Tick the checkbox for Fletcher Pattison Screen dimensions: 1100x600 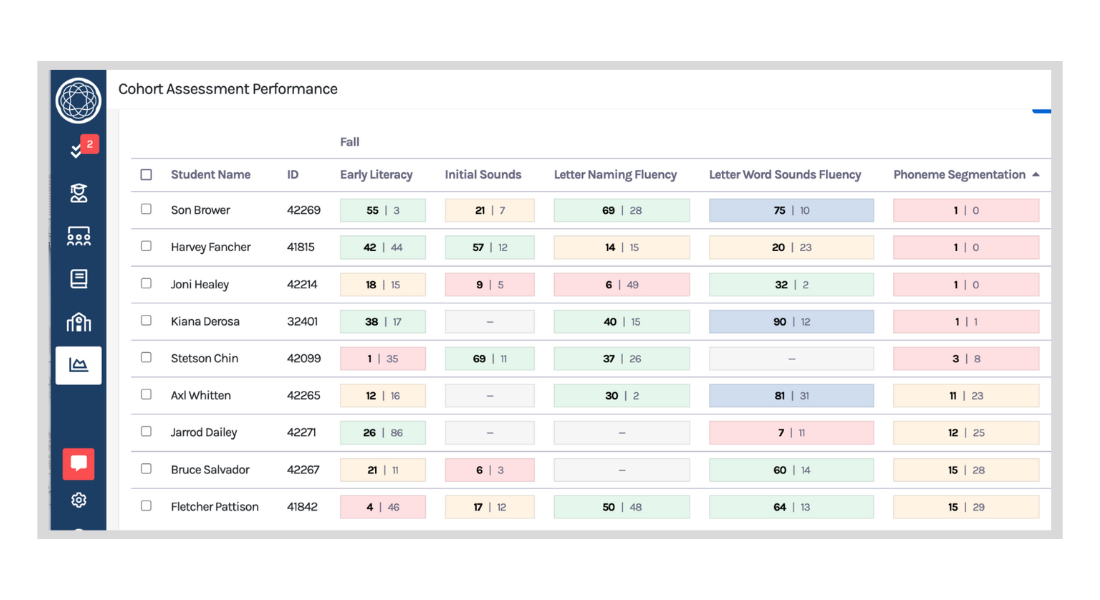click(146, 506)
